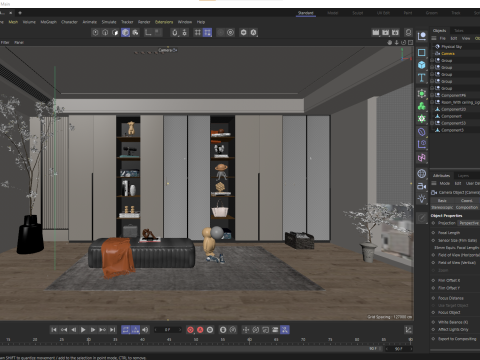Expand the last Group in Objects tree
Viewport: 480px width, 360px height.
pos(432,88)
